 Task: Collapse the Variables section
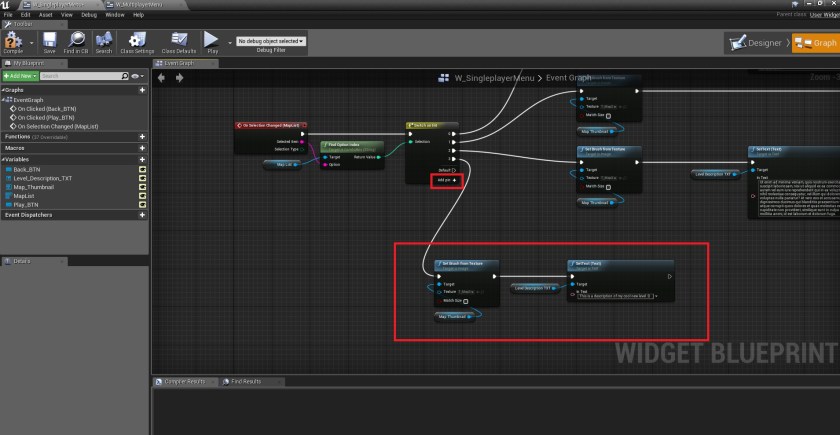click(4, 159)
